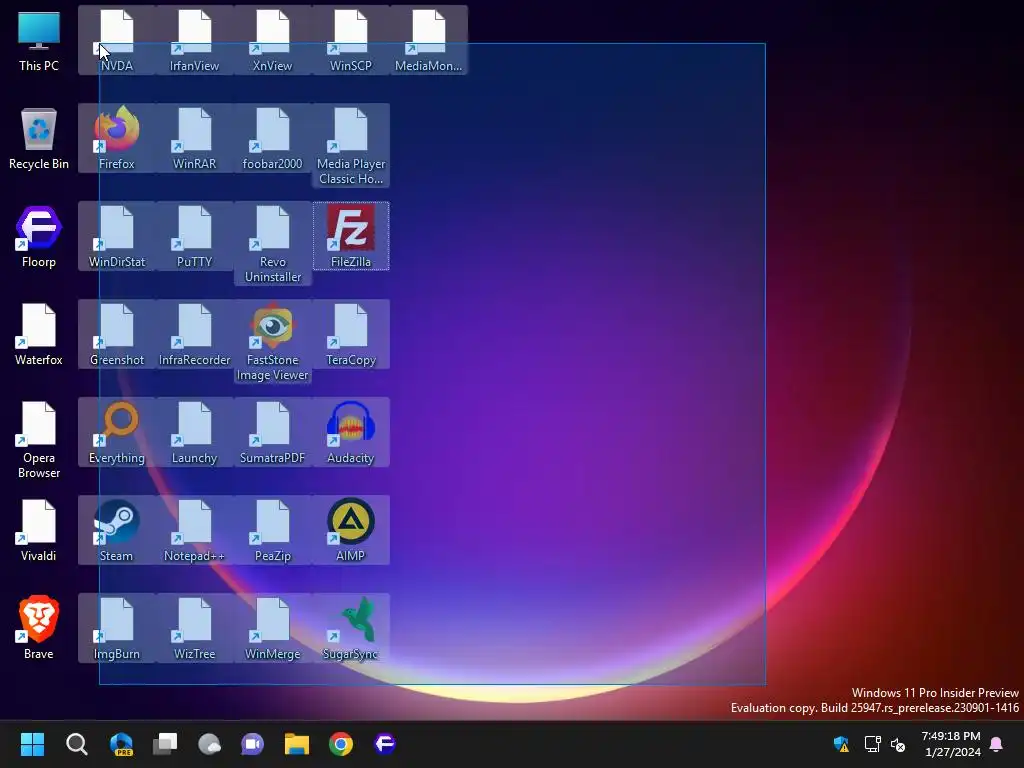Select the PeaZip shortcut
The height and width of the screenshot is (768, 1024).
click(272, 530)
